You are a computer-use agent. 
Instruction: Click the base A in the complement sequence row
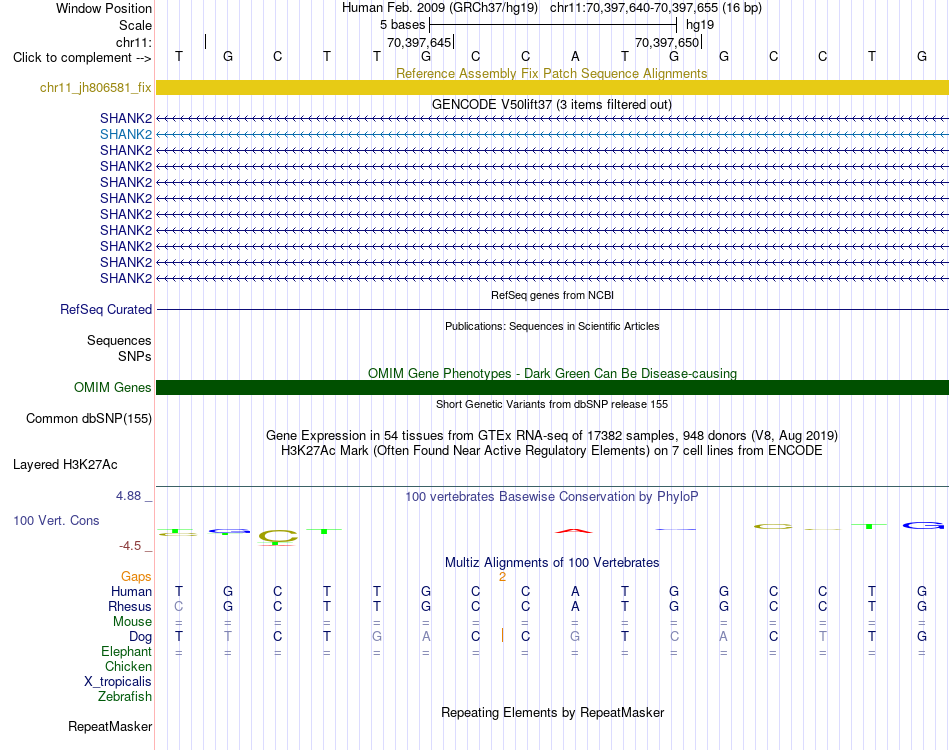(575, 56)
